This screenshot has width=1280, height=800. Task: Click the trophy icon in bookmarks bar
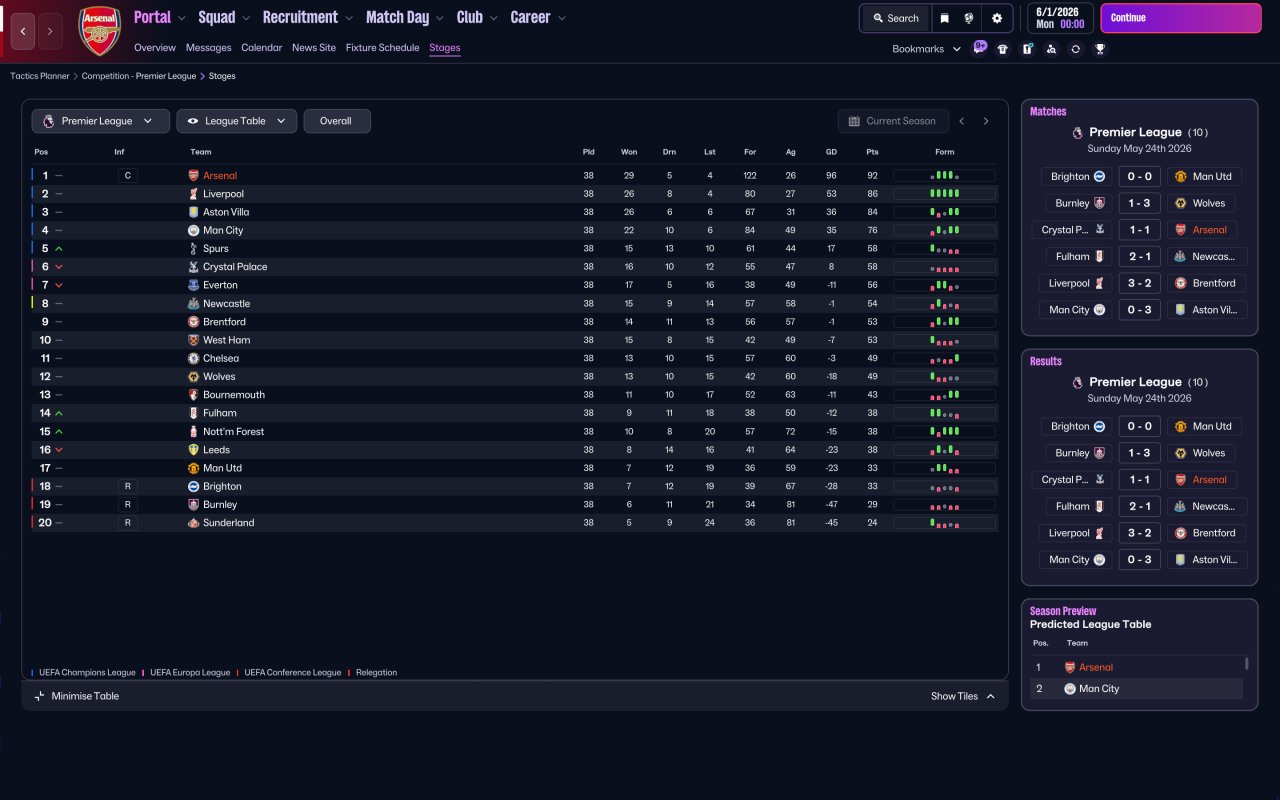(x=1100, y=49)
